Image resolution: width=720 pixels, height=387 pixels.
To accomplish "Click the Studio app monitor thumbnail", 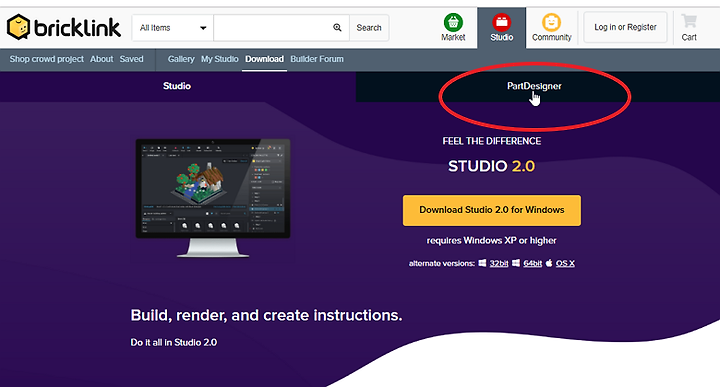I will (x=213, y=197).
